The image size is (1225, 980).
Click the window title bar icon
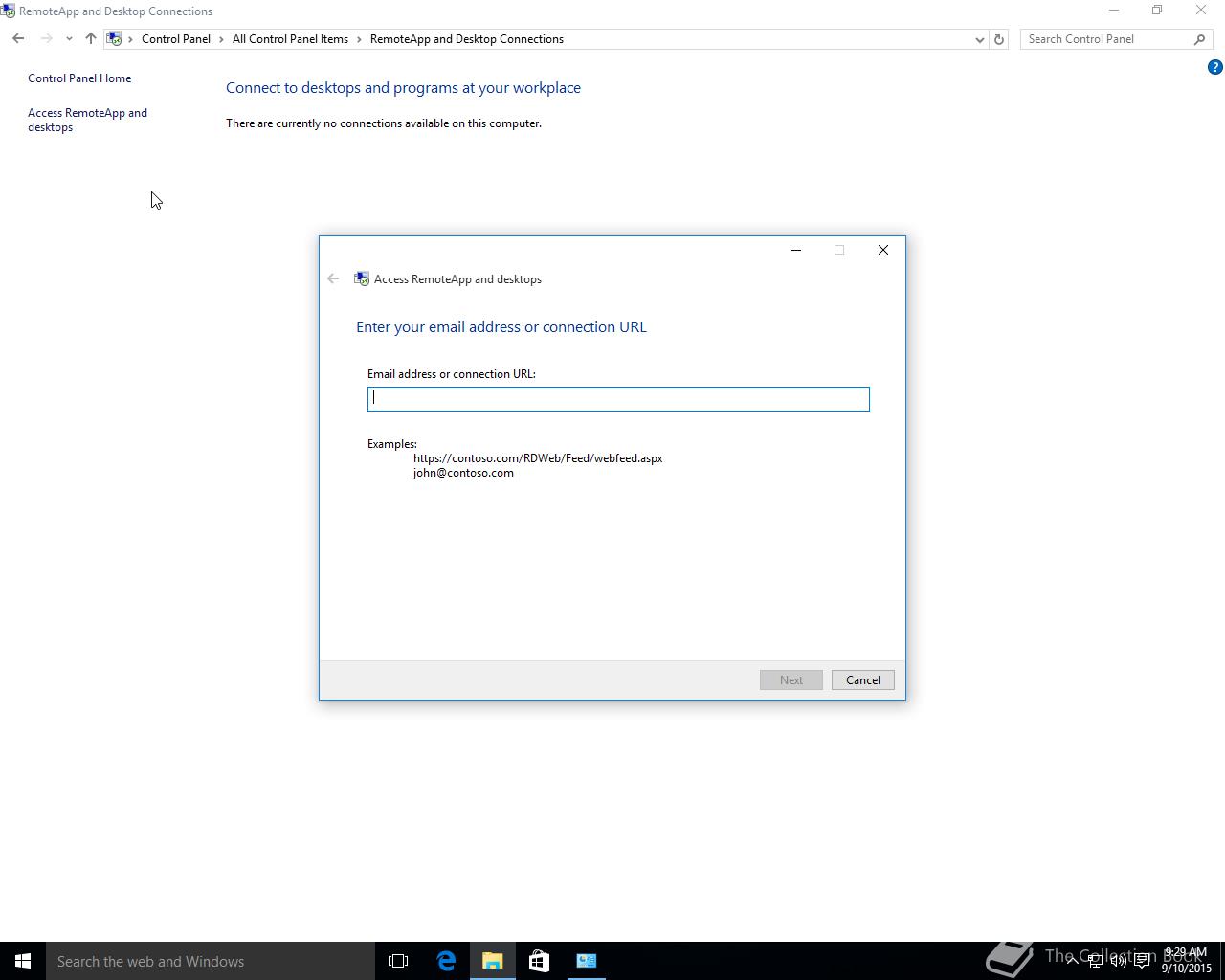[x=8, y=11]
